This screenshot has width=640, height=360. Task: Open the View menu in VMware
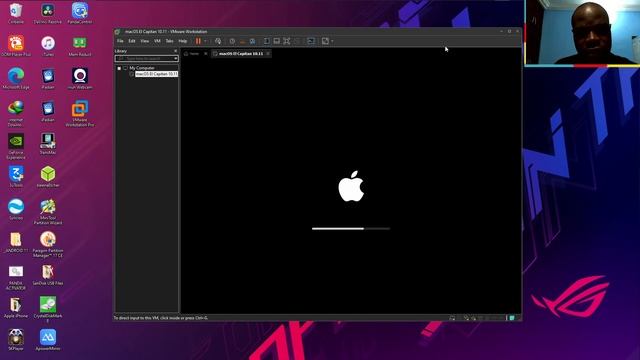tap(144, 41)
